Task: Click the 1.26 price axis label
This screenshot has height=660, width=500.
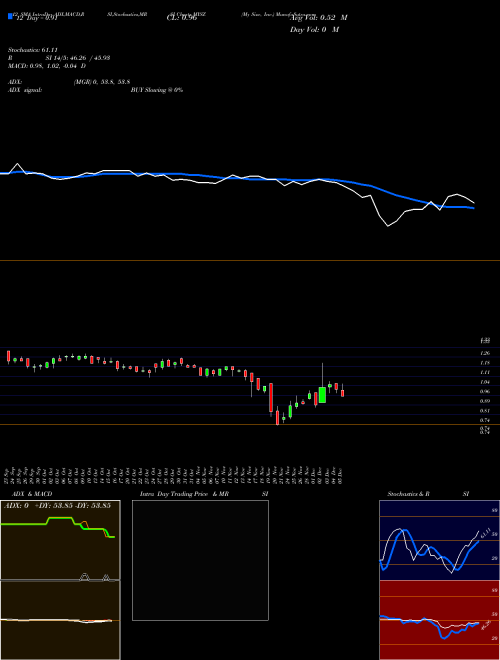Action: pyautogui.click(x=485, y=353)
